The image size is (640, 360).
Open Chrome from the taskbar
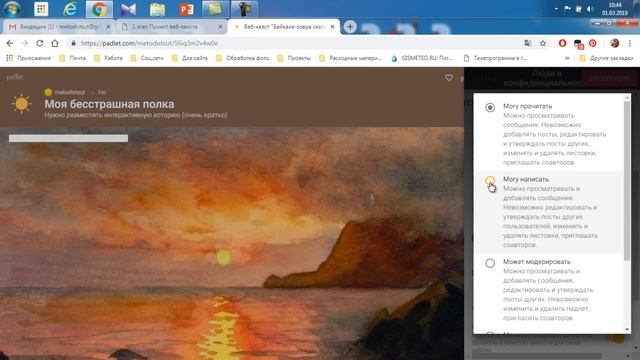(x=99, y=9)
